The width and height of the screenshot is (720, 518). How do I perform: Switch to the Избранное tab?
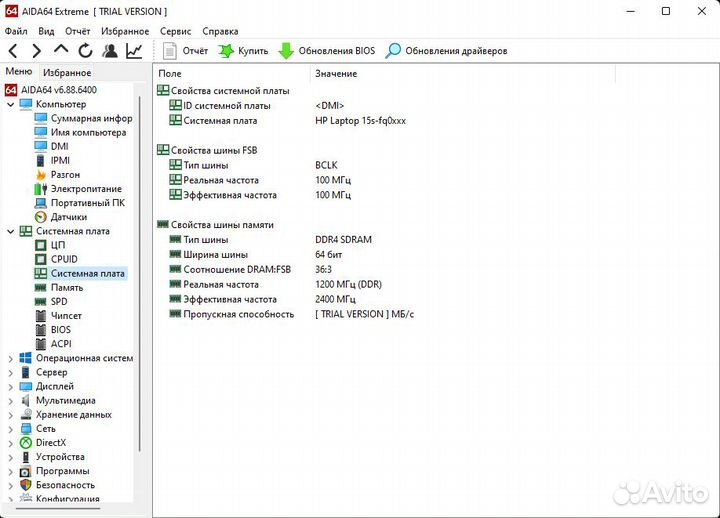pos(67,72)
